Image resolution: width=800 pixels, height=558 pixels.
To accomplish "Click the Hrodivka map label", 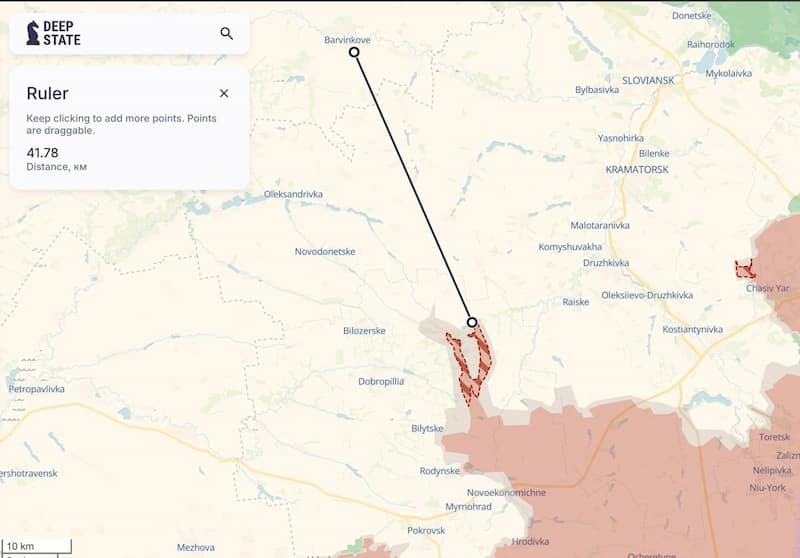I will tap(530, 542).
